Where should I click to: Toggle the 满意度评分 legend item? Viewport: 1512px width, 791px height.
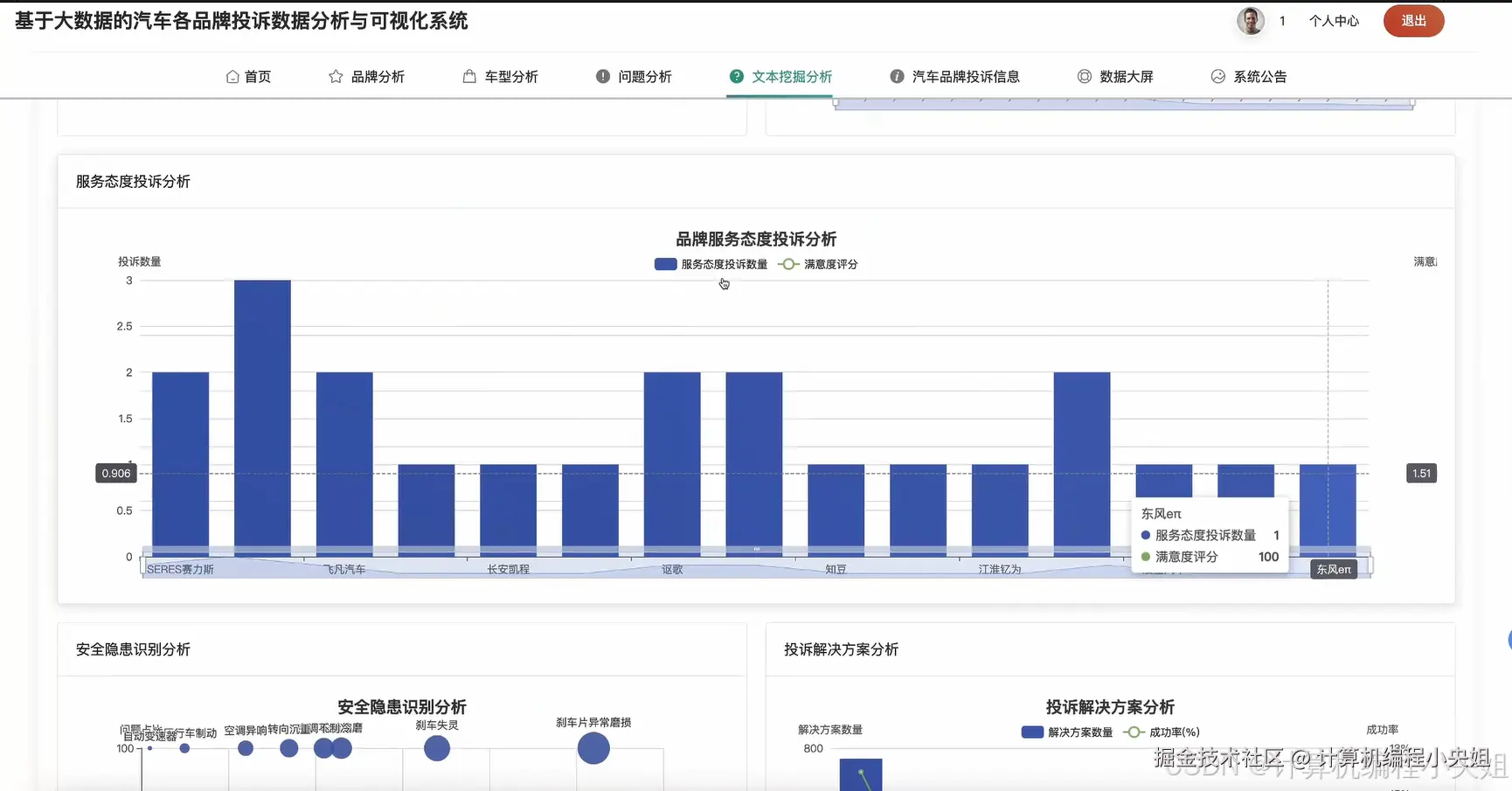tap(832, 264)
